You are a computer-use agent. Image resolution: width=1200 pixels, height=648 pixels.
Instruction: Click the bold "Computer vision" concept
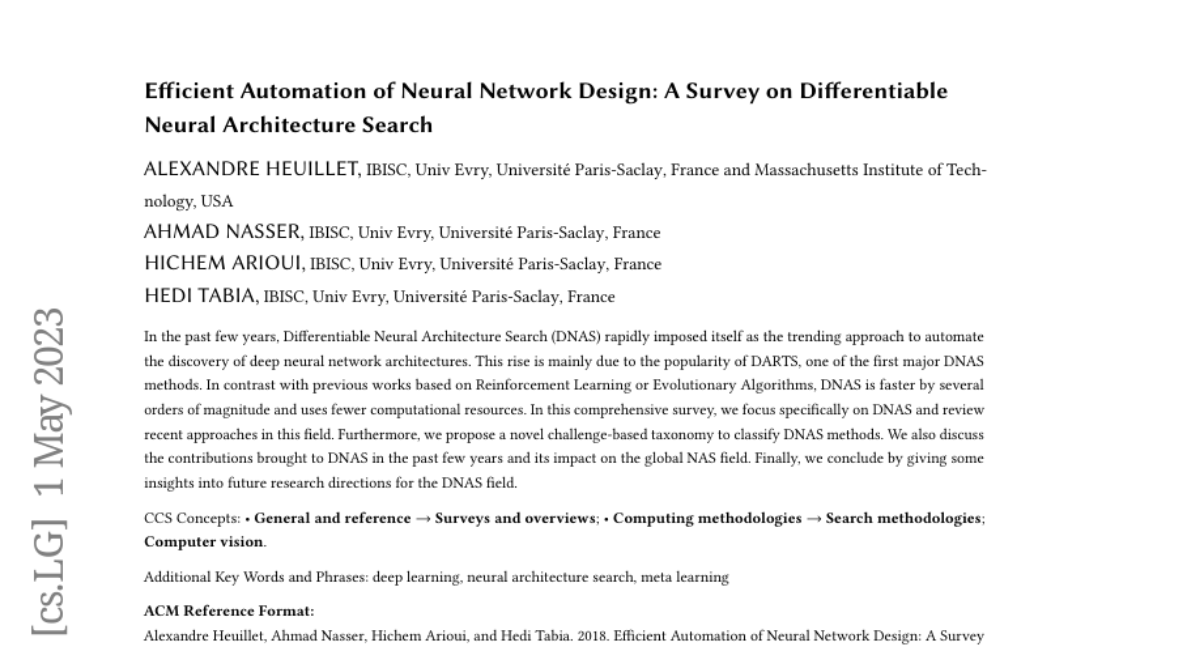click(x=204, y=541)
